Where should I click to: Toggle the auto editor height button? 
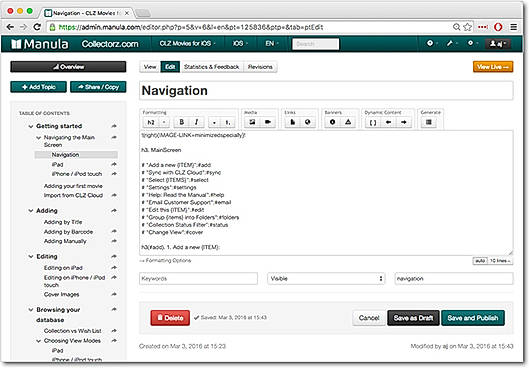tap(480, 261)
